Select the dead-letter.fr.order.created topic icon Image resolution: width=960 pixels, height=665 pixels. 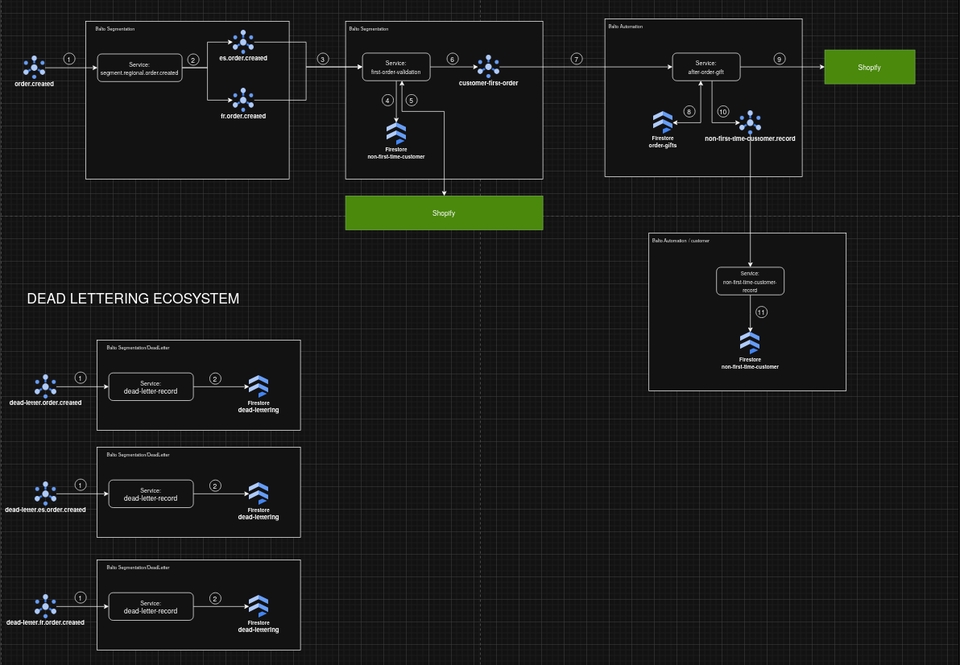coord(45,606)
